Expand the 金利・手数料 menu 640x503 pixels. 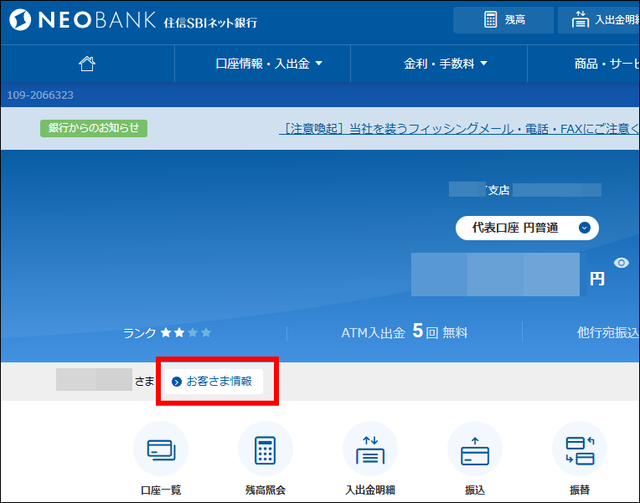pyautogui.click(x=445, y=63)
